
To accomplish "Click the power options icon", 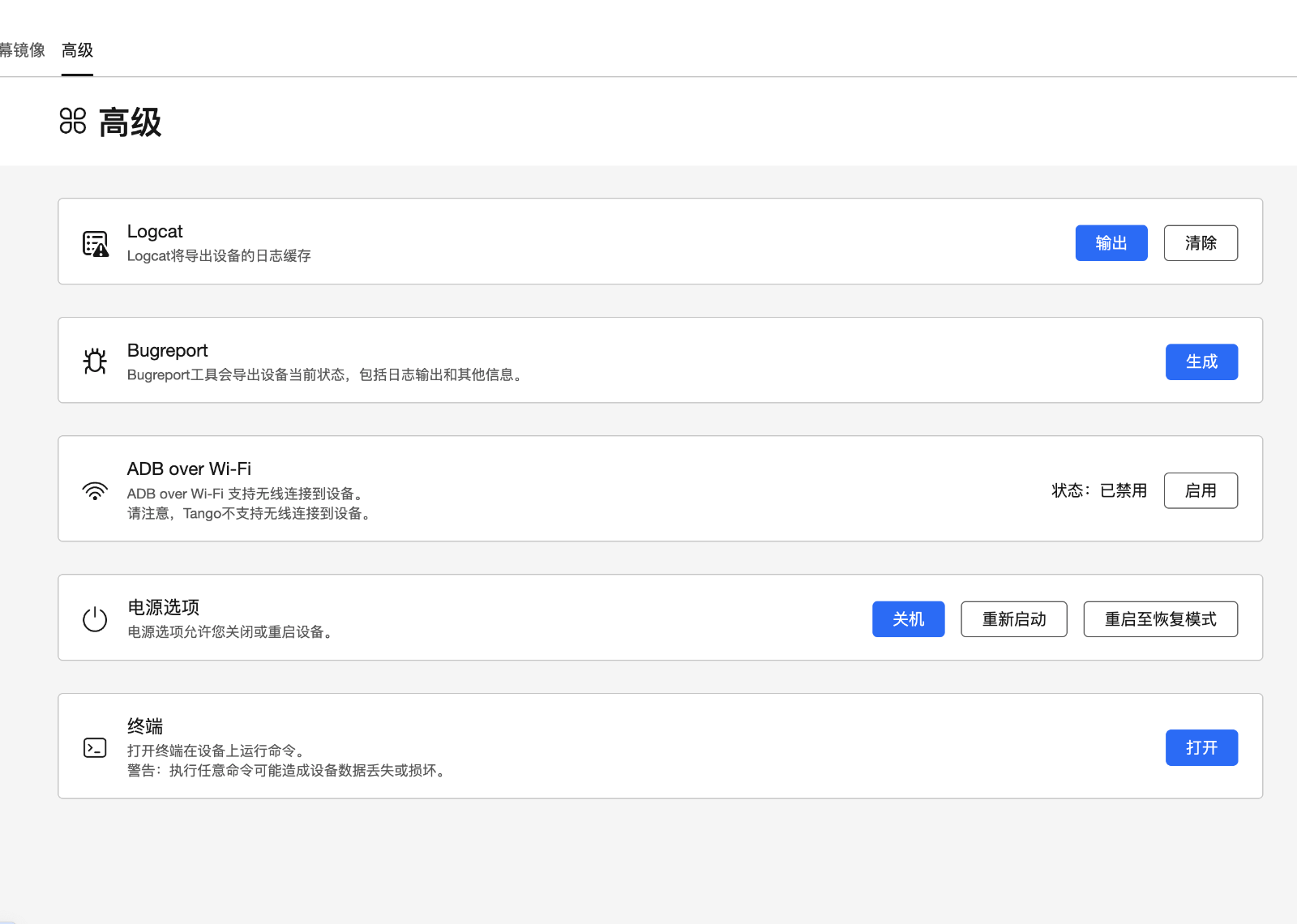I will pos(95,619).
